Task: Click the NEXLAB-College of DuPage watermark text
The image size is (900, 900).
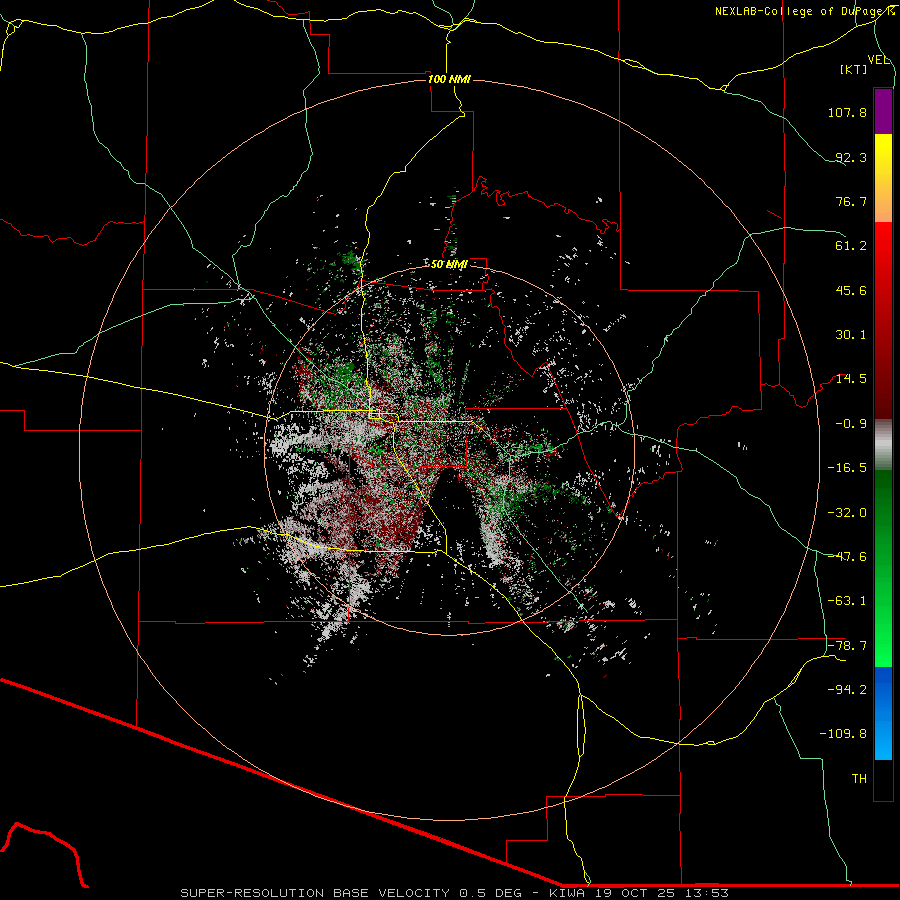Action: click(x=805, y=11)
